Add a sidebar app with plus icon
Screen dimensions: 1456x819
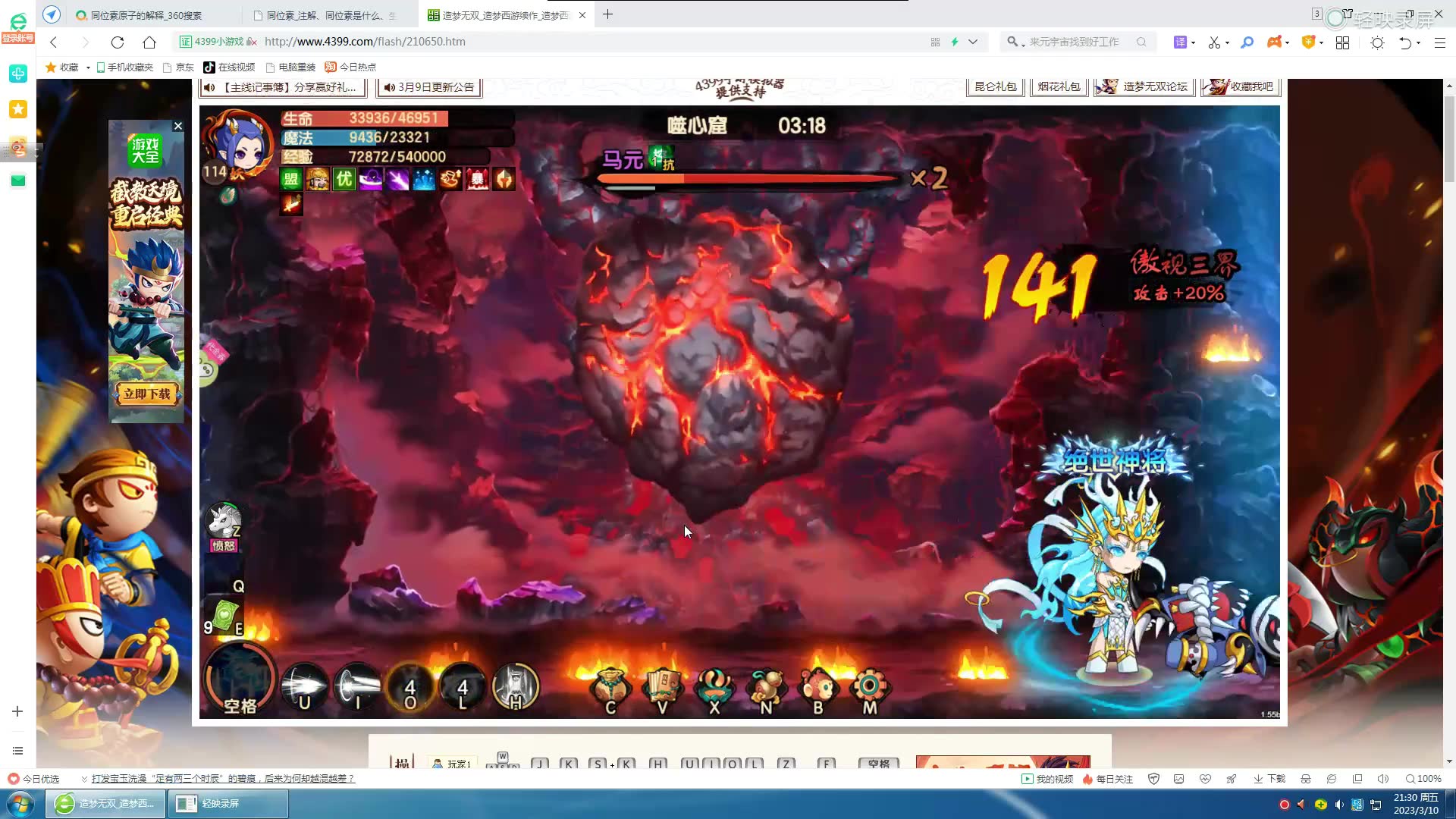click(x=17, y=711)
